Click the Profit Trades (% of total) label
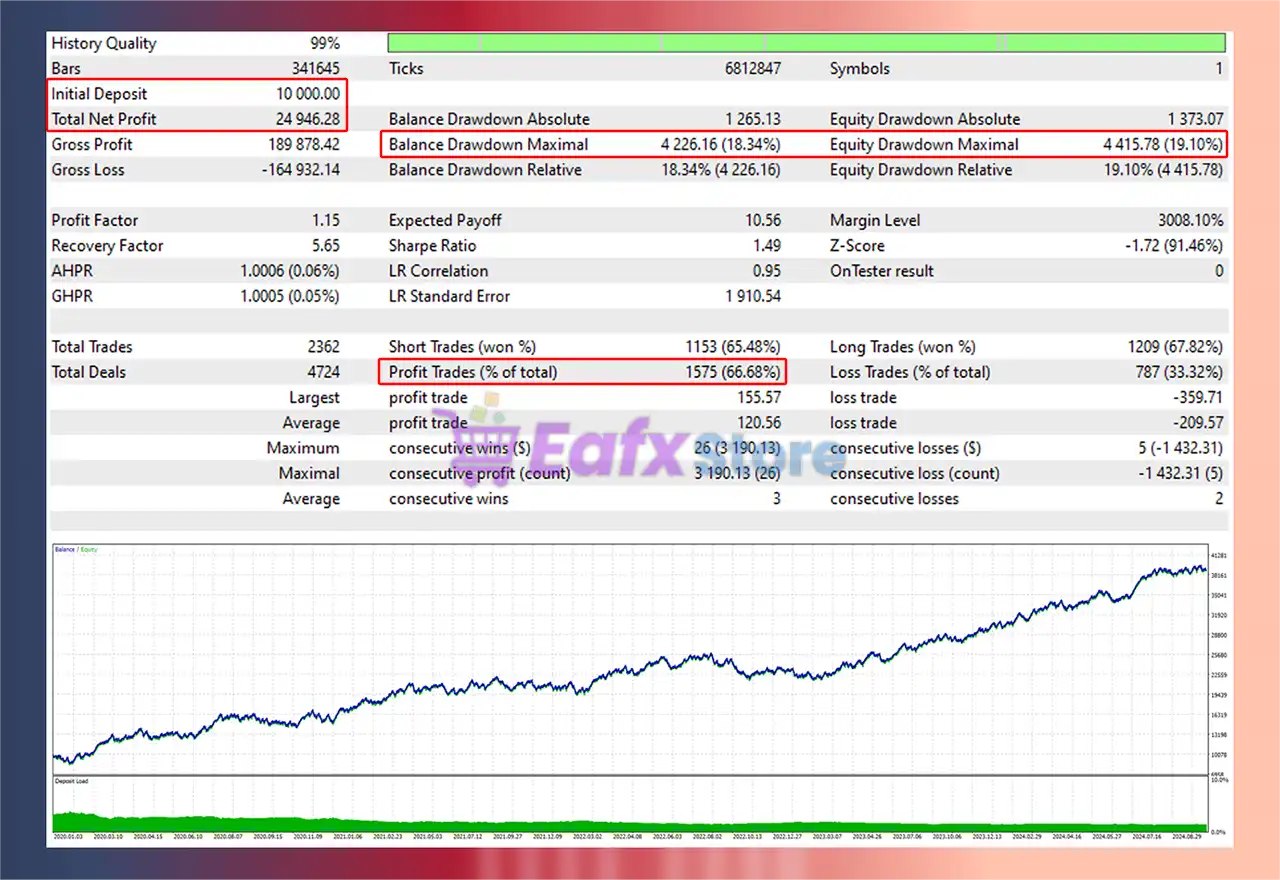The height and width of the screenshot is (880, 1280). 473,372
